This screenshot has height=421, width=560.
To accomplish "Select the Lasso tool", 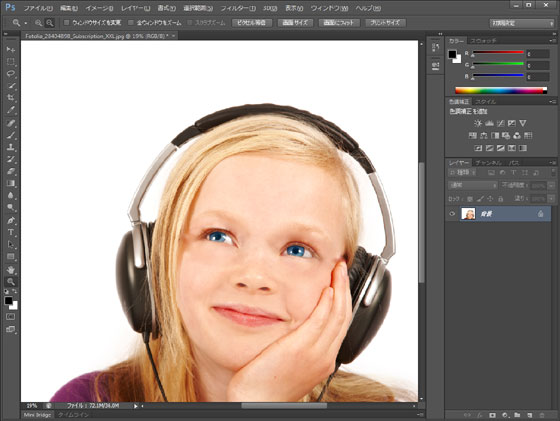I will point(11,74).
